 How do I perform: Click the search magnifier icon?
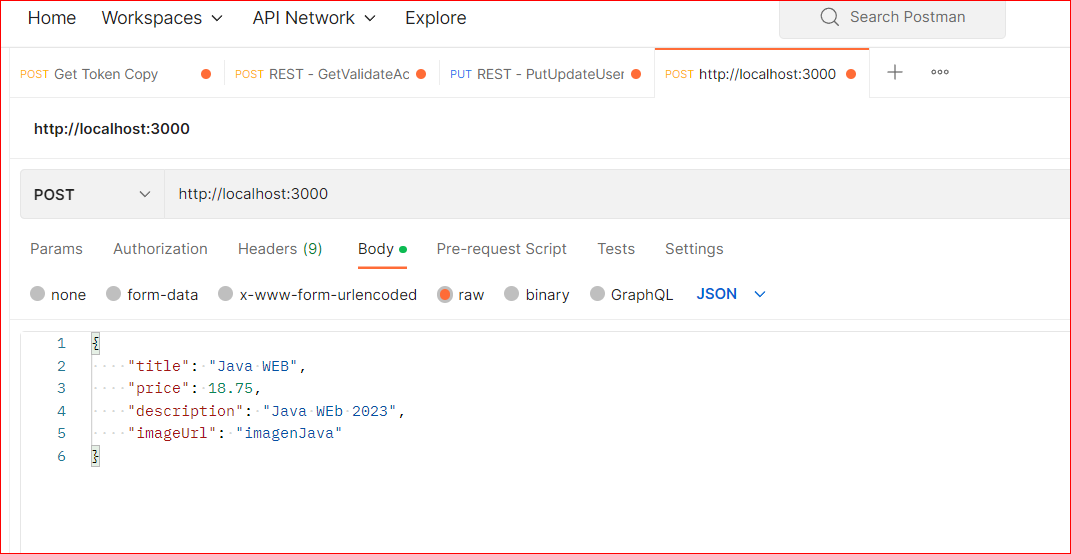click(829, 17)
